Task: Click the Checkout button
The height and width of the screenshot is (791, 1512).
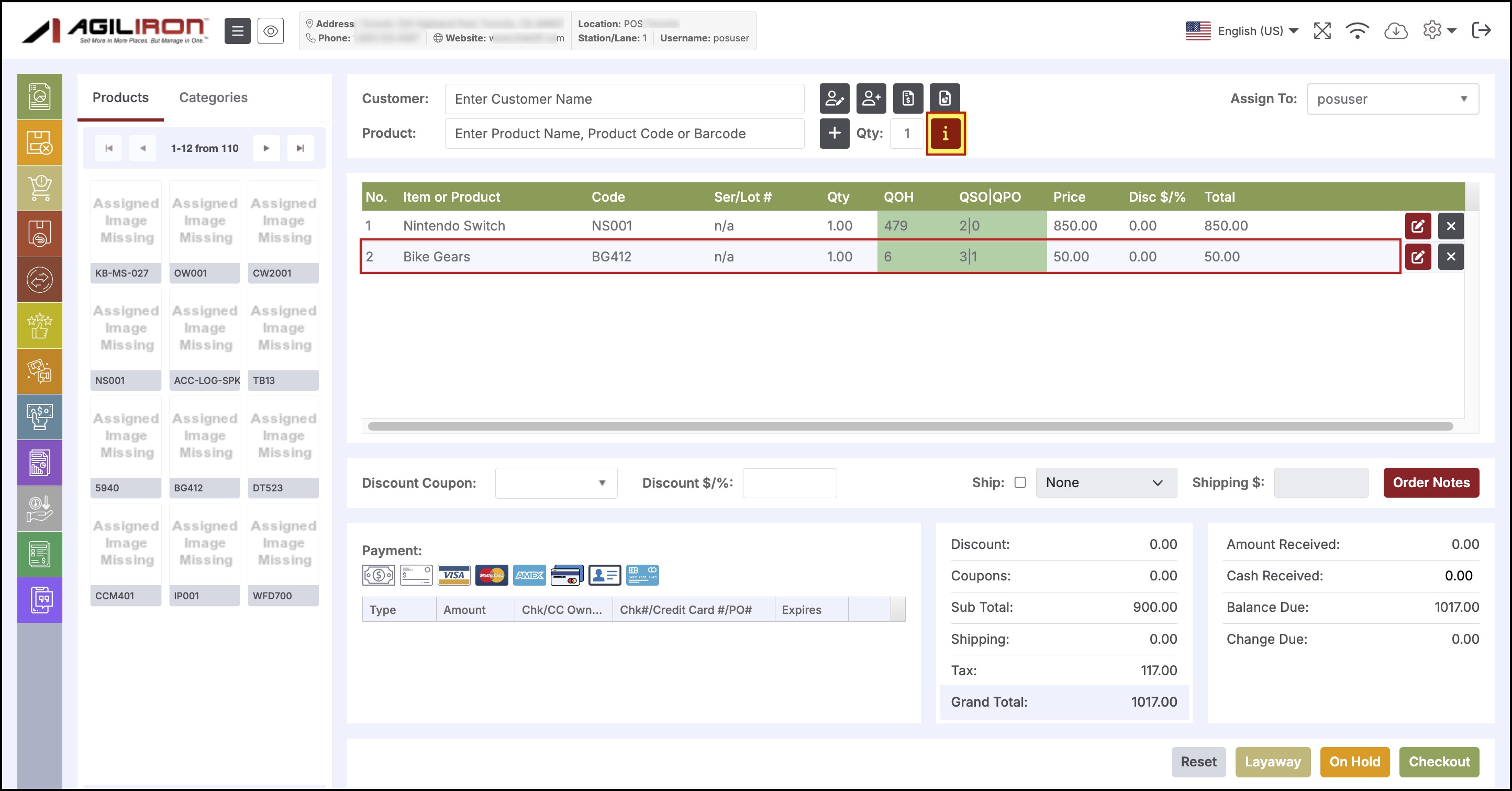Action: [1439, 762]
